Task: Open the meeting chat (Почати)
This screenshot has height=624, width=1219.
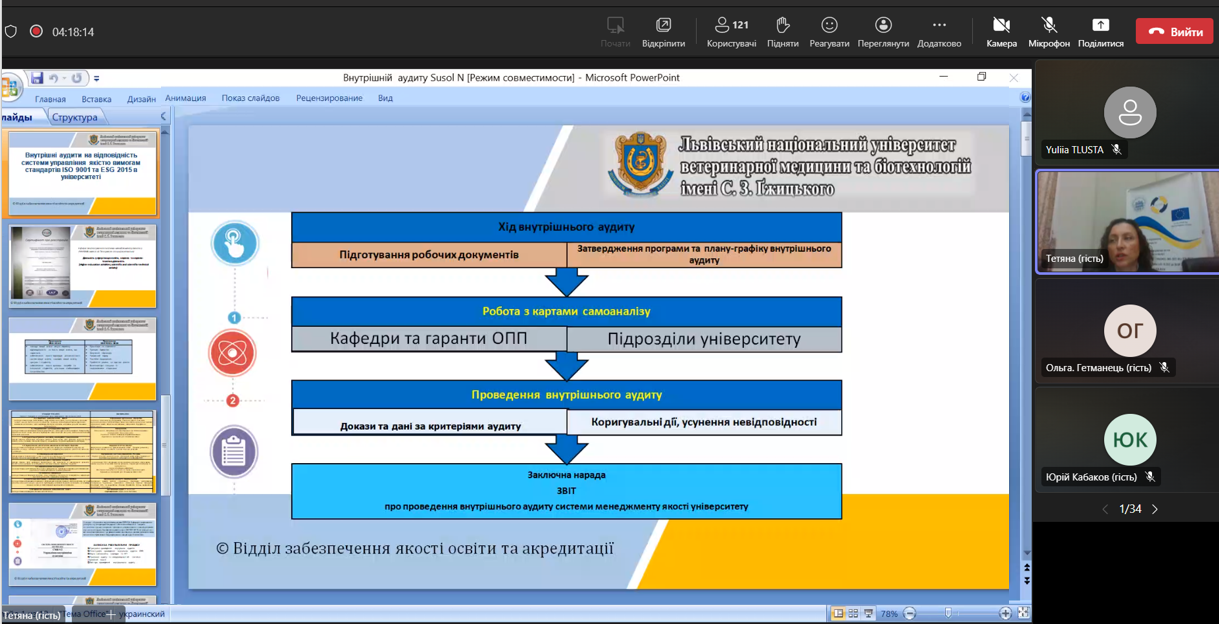Action: coord(615,31)
